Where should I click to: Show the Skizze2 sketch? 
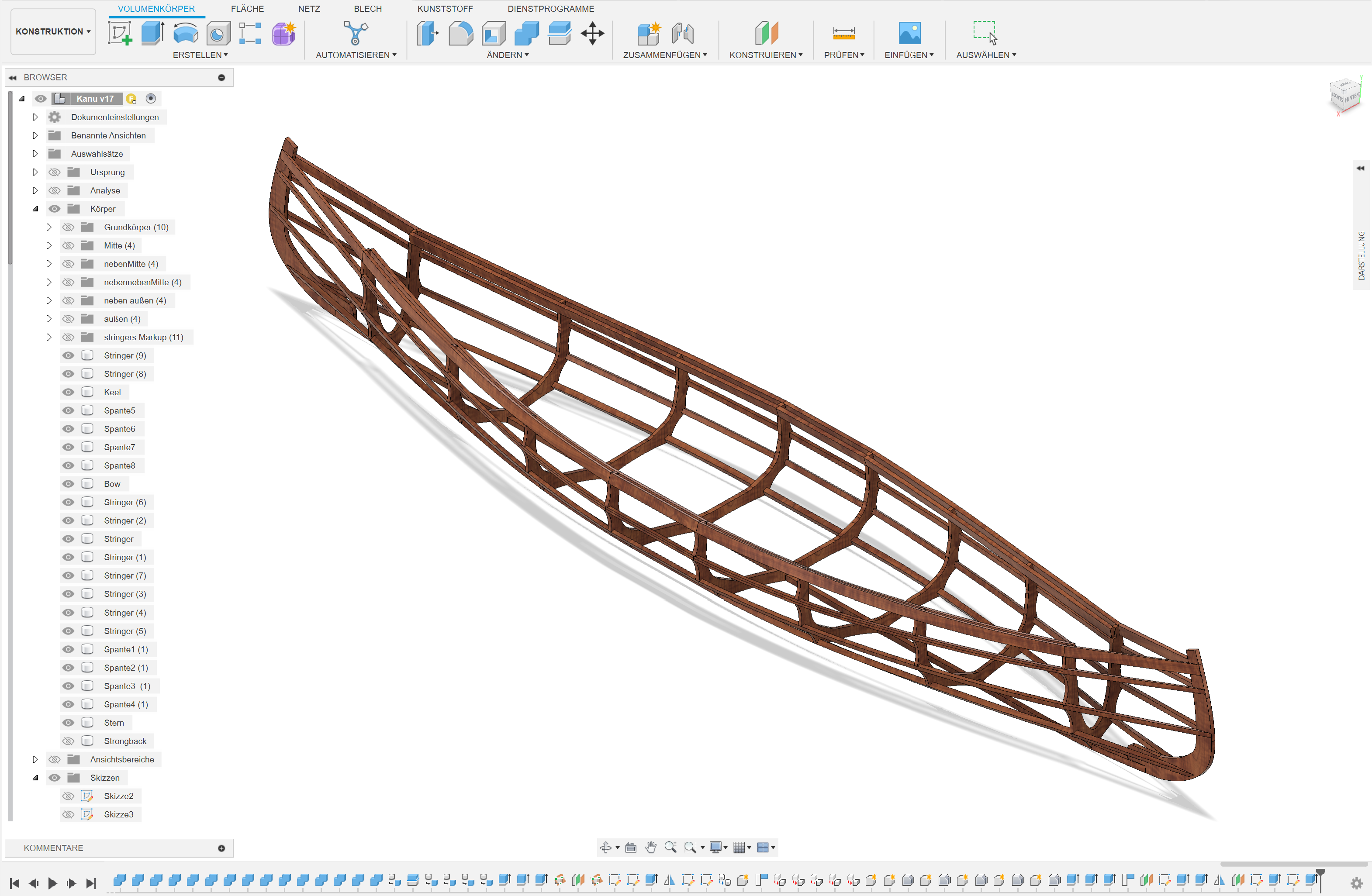point(68,796)
